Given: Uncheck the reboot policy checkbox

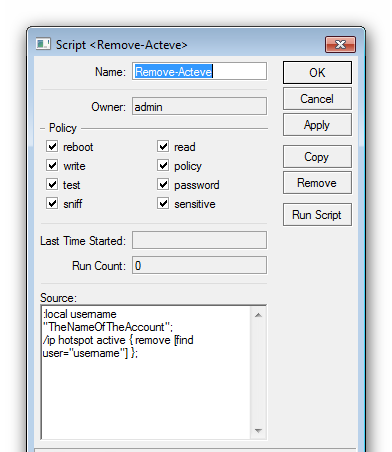Looking at the screenshot, I should [x=52, y=146].
